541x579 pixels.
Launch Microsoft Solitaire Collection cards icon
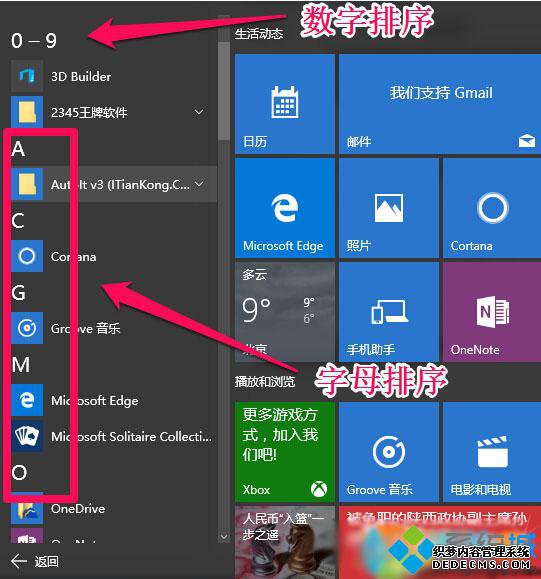tap(27, 436)
